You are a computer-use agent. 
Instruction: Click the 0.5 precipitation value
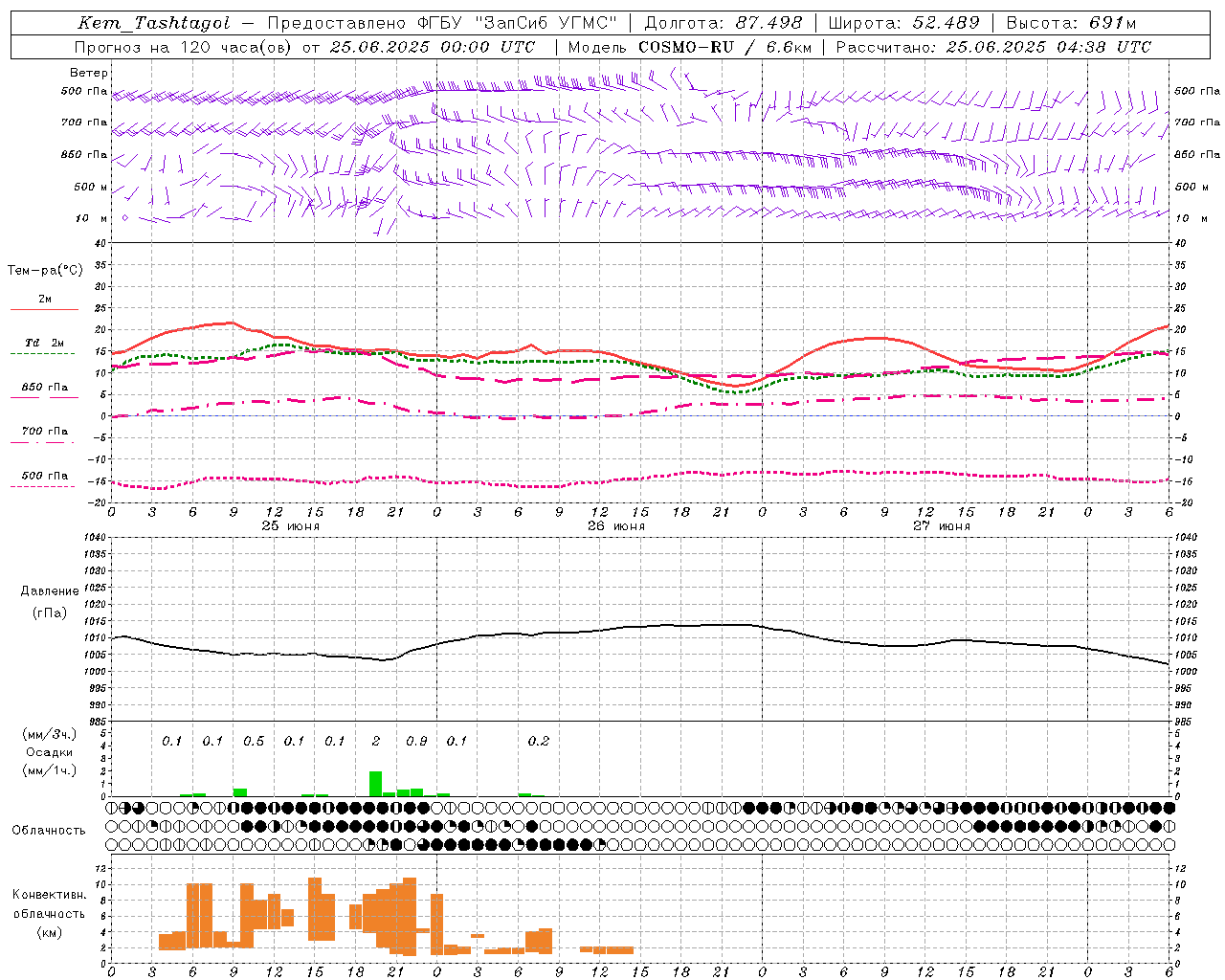(254, 742)
